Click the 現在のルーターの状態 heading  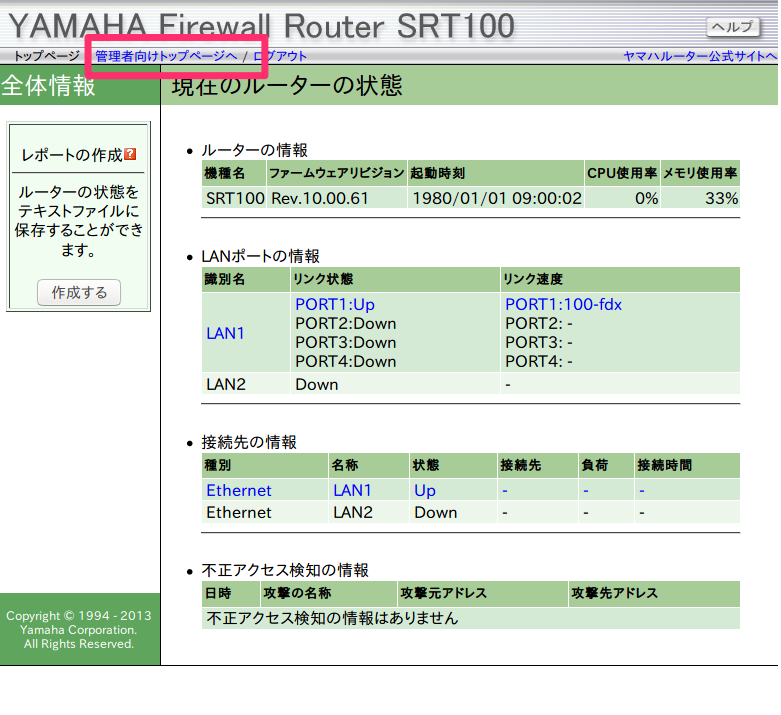pos(287,85)
